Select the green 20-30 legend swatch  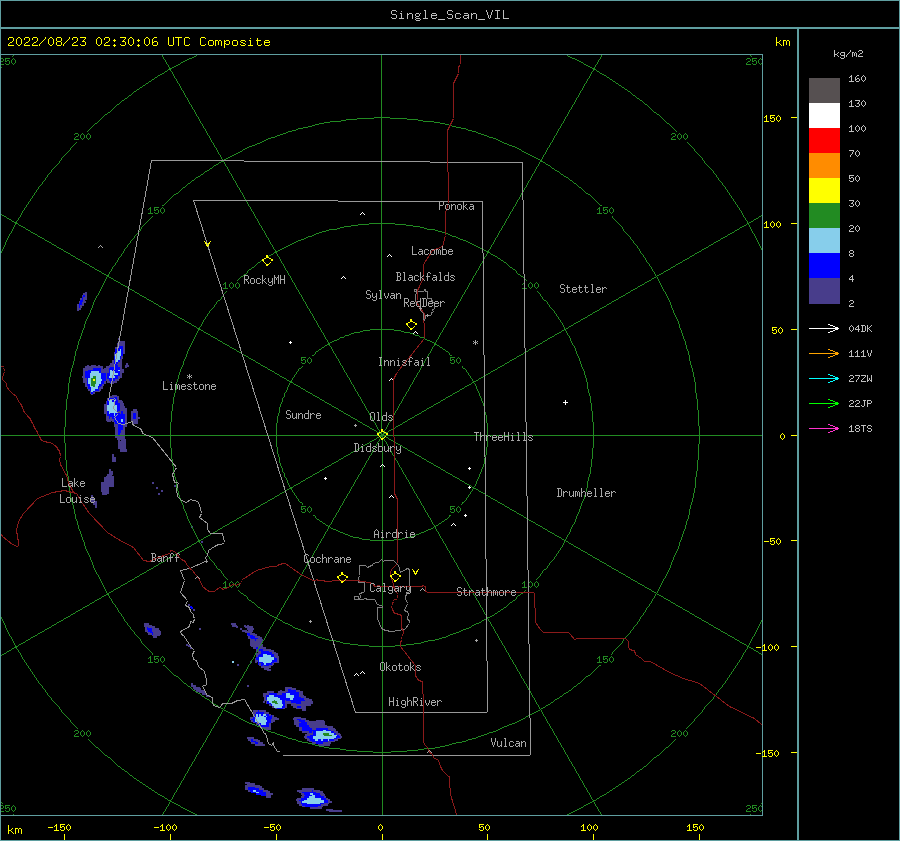point(824,216)
